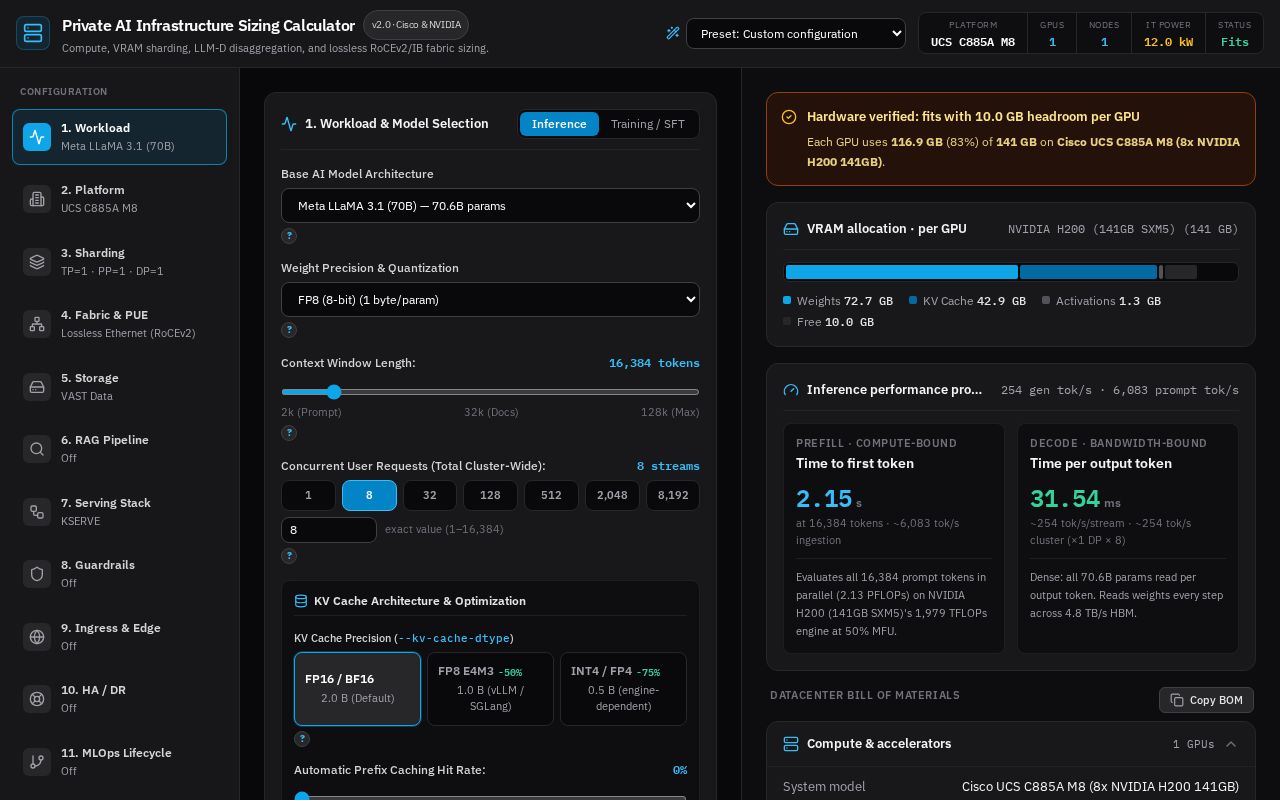Click the Context Window Length slider handle
This screenshot has width=1280, height=800.
(x=334, y=392)
